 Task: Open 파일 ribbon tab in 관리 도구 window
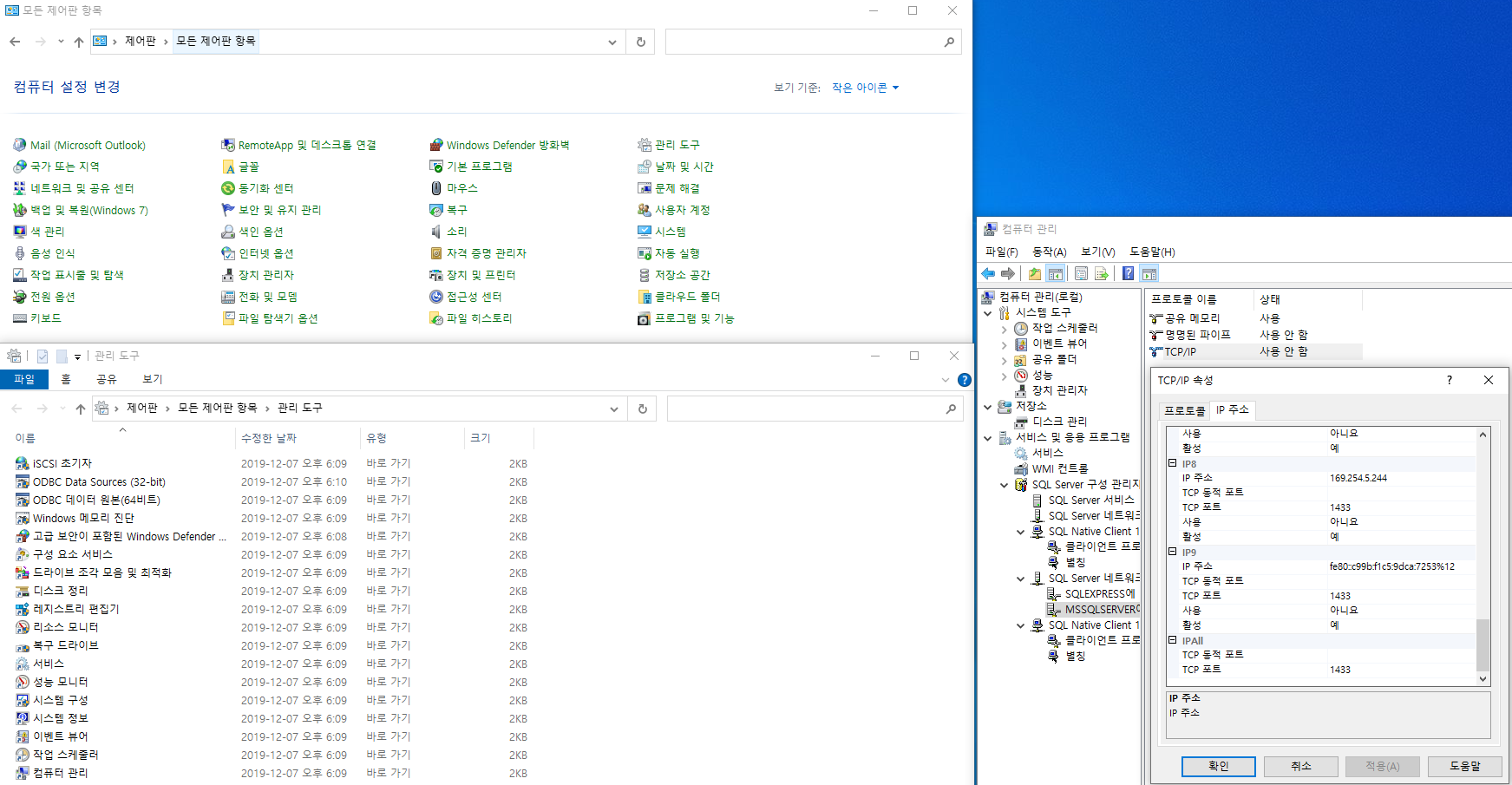click(x=24, y=380)
